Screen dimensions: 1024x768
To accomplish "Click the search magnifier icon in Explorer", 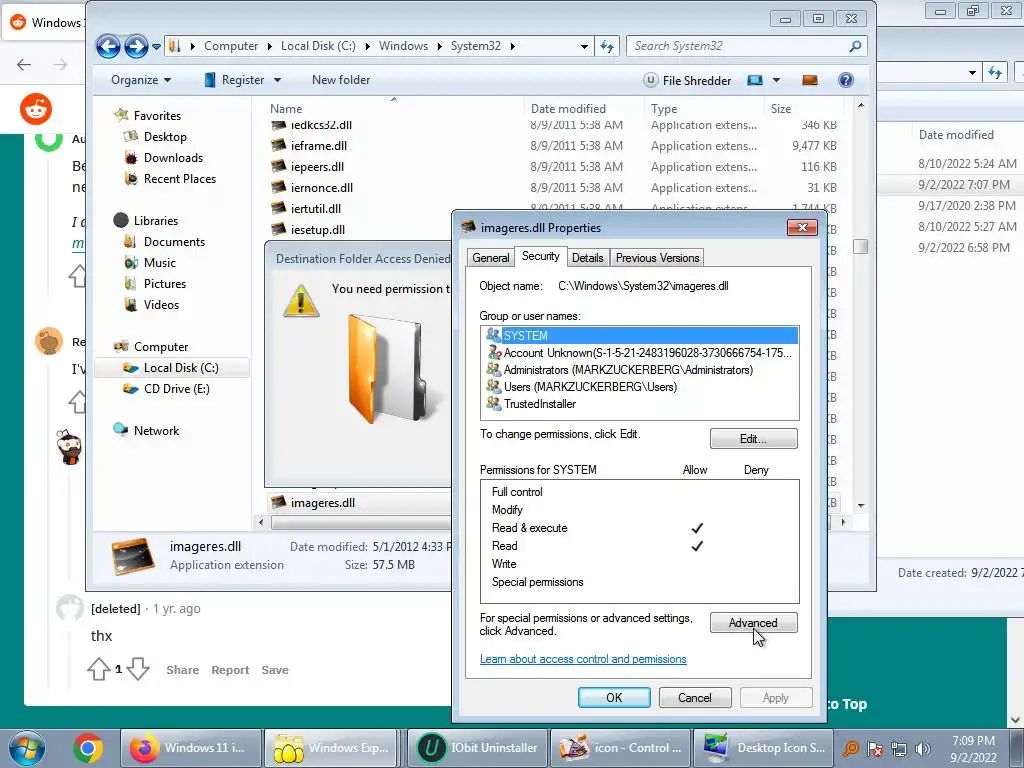I will [x=855, y=46].
